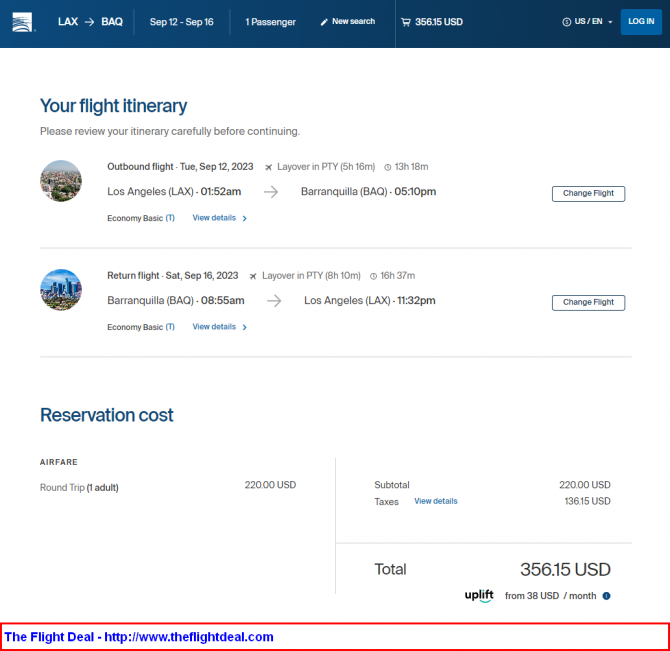Click the return layover airplane icon
The width and height of the screenshot is (670, 651).
[253, 276]
